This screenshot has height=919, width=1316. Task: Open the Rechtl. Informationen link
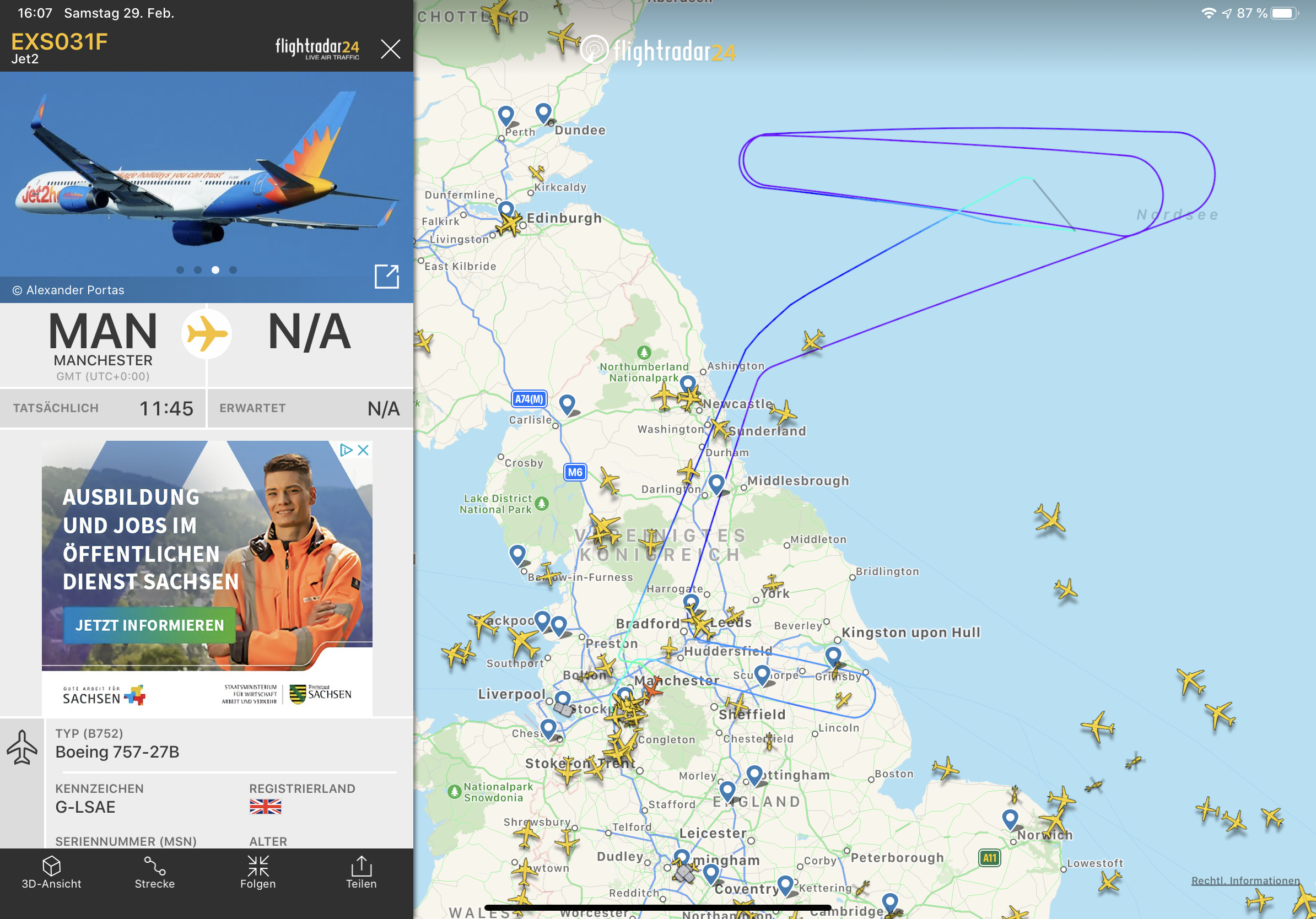[1245, 880]
